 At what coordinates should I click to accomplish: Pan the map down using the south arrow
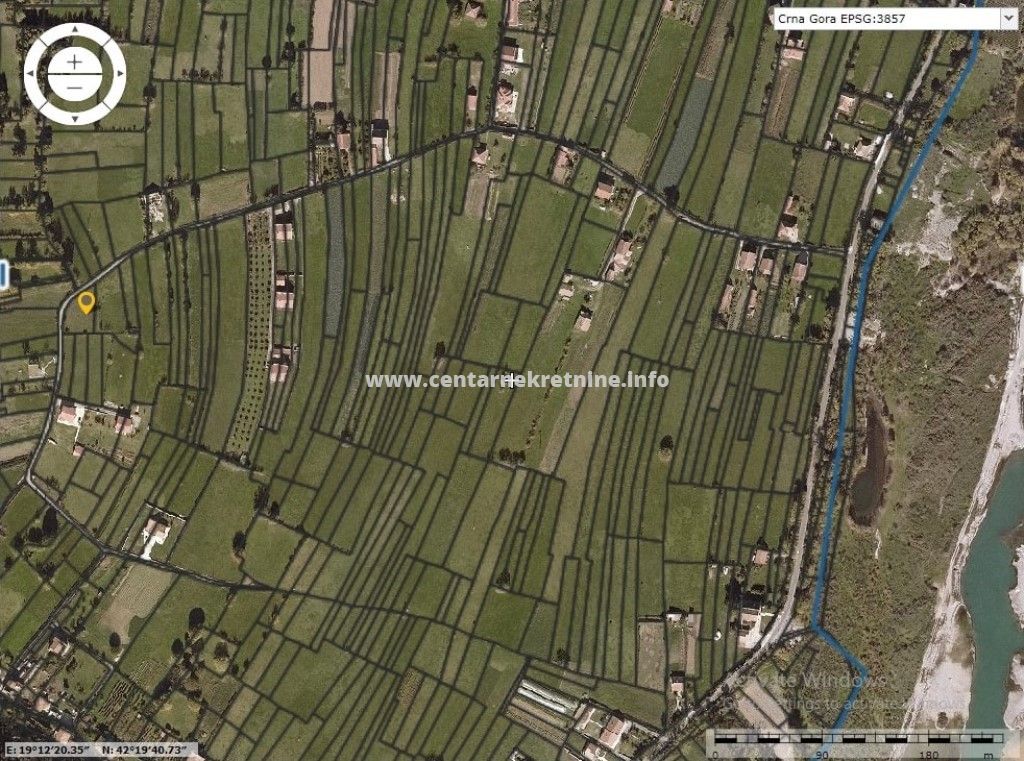(x=74, y=118)
